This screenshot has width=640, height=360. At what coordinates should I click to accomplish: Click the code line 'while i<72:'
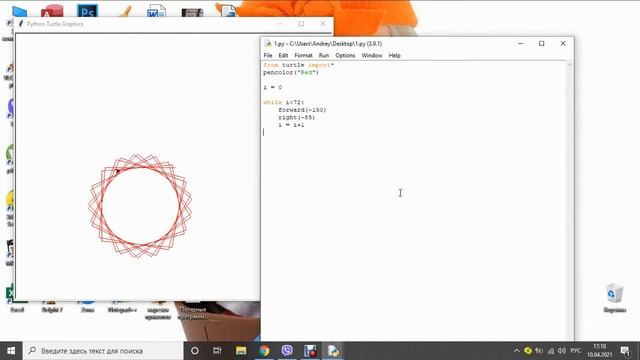pyautogui.click(x=283, y=102)
